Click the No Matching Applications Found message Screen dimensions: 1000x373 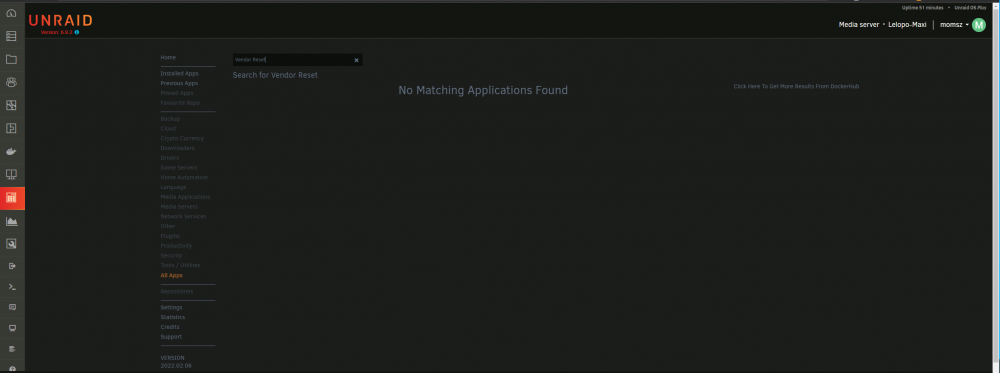coord(483,91)
